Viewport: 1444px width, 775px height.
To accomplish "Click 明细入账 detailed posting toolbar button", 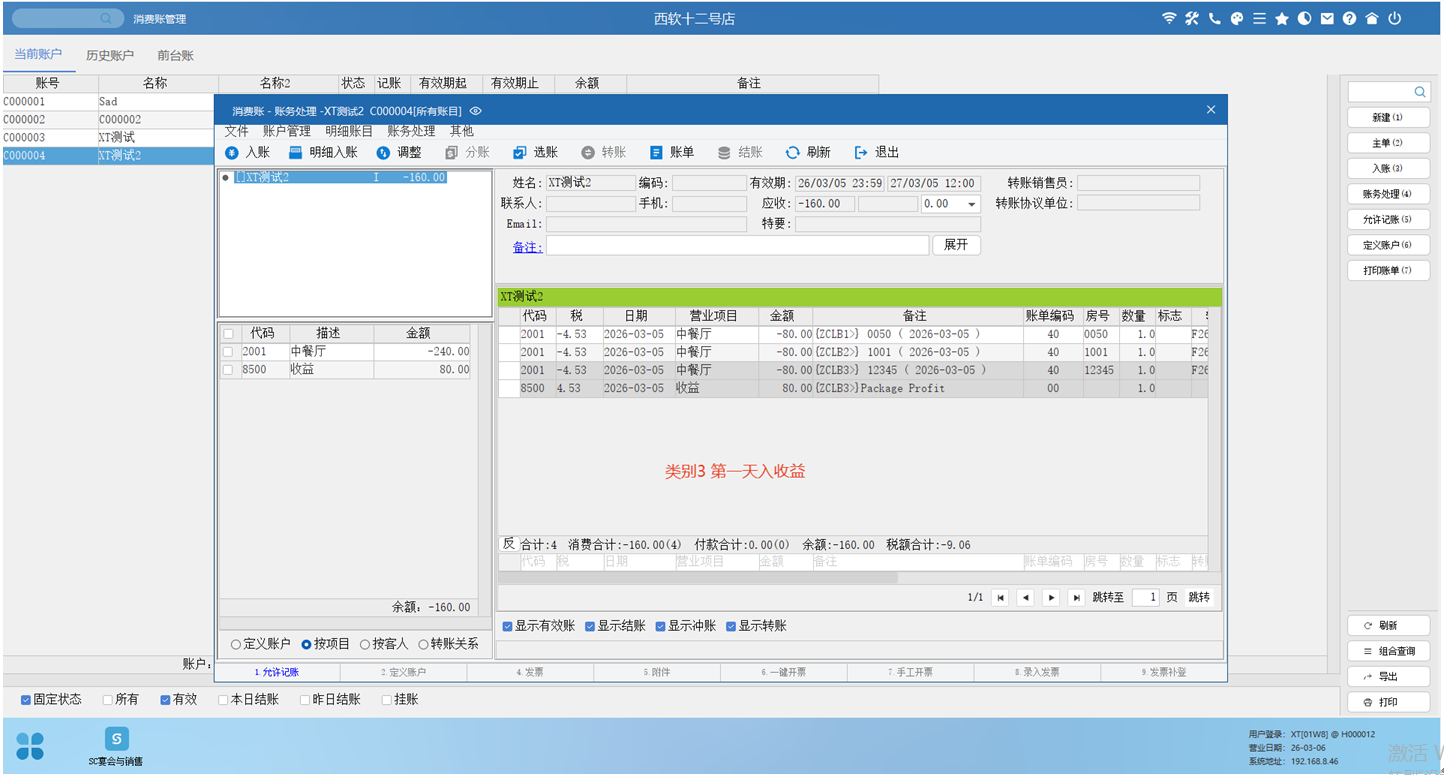I will click(323, 153).
